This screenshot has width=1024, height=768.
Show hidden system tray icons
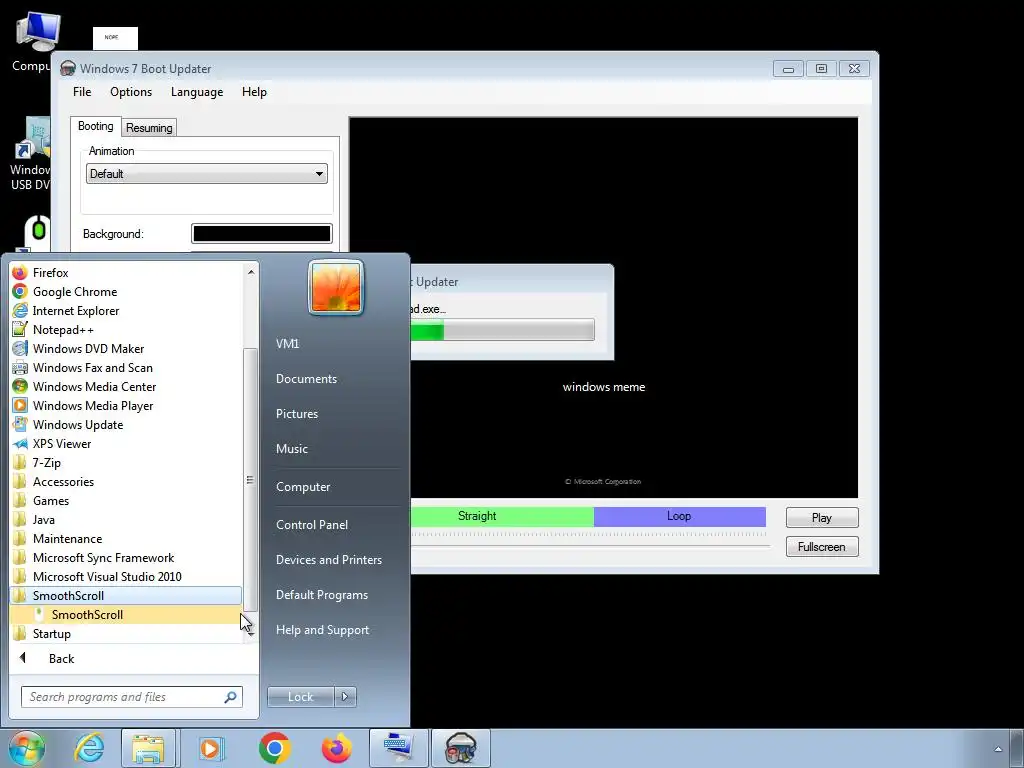pos(998,749)
